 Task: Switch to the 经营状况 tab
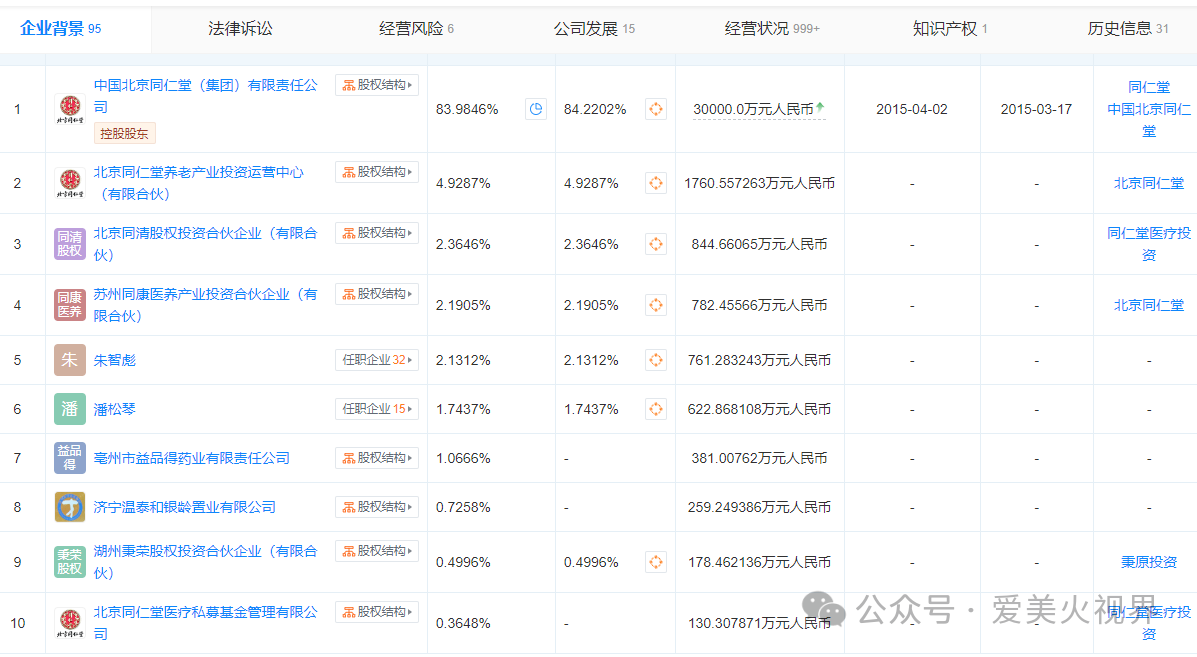[772, 29]
